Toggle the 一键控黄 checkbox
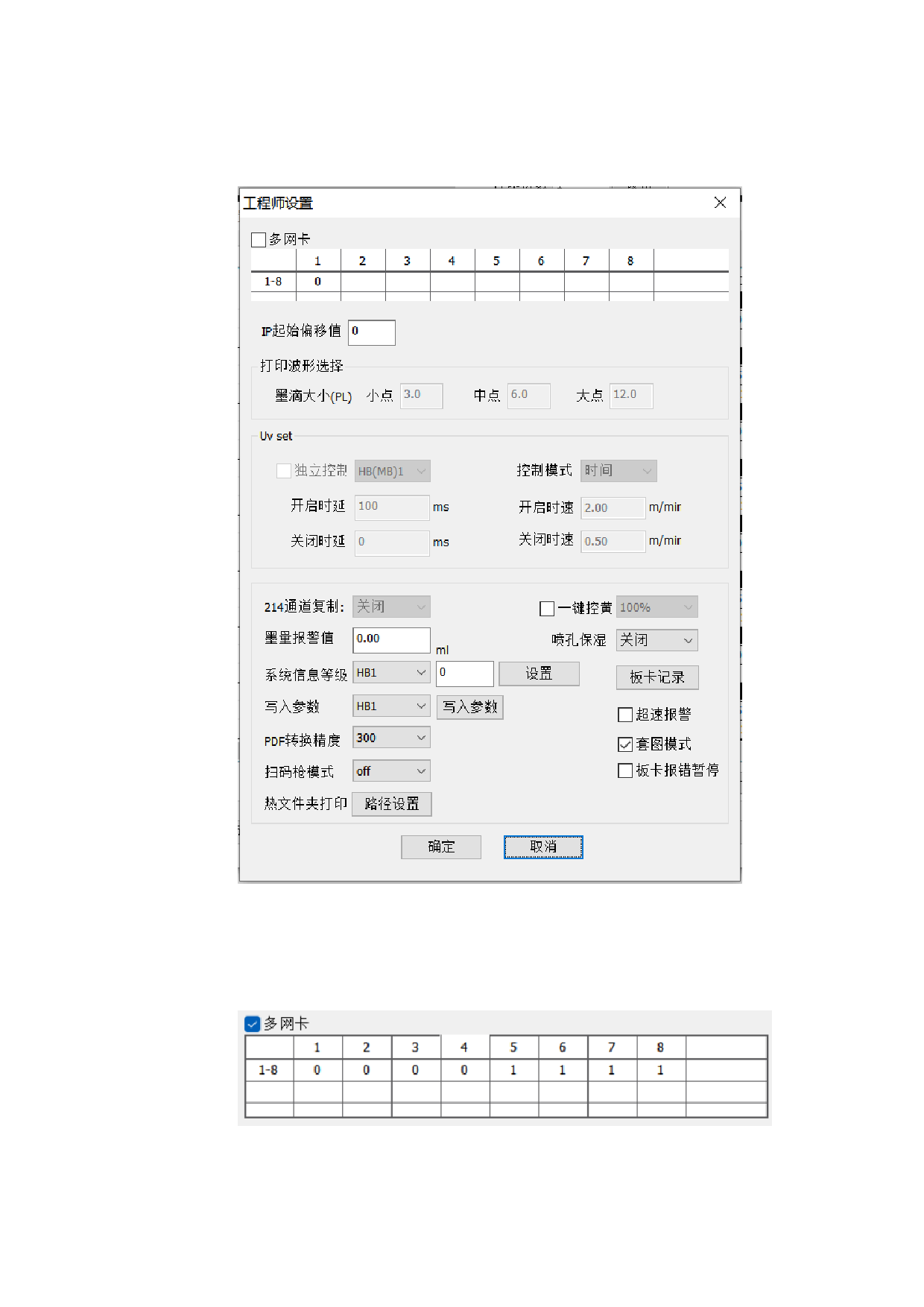Viewport: 924px width, 1307px height. point(547,609)
